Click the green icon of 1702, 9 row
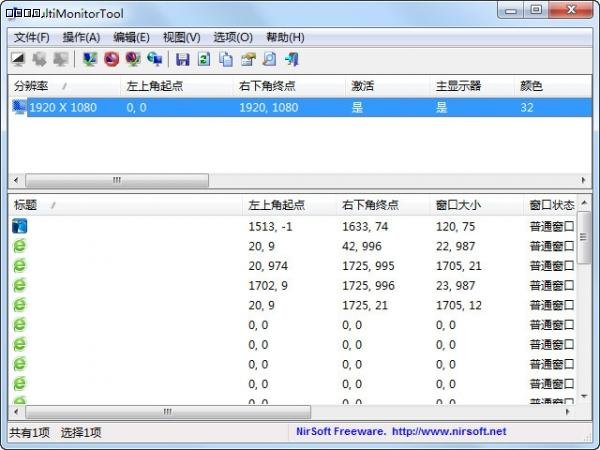This screenshot has height=450, width=600. tap(20, 285)
